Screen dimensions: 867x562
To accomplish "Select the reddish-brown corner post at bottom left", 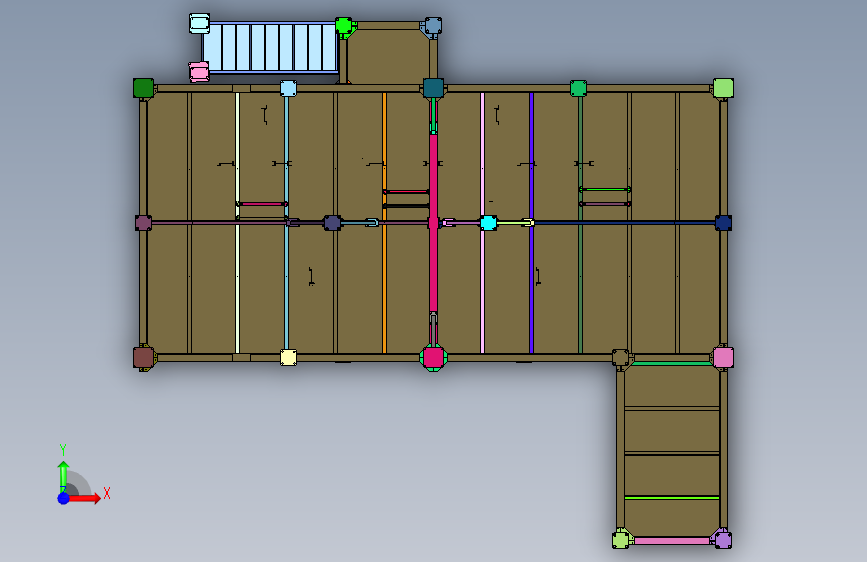I will pyautogui.click(x=143, y=357).
